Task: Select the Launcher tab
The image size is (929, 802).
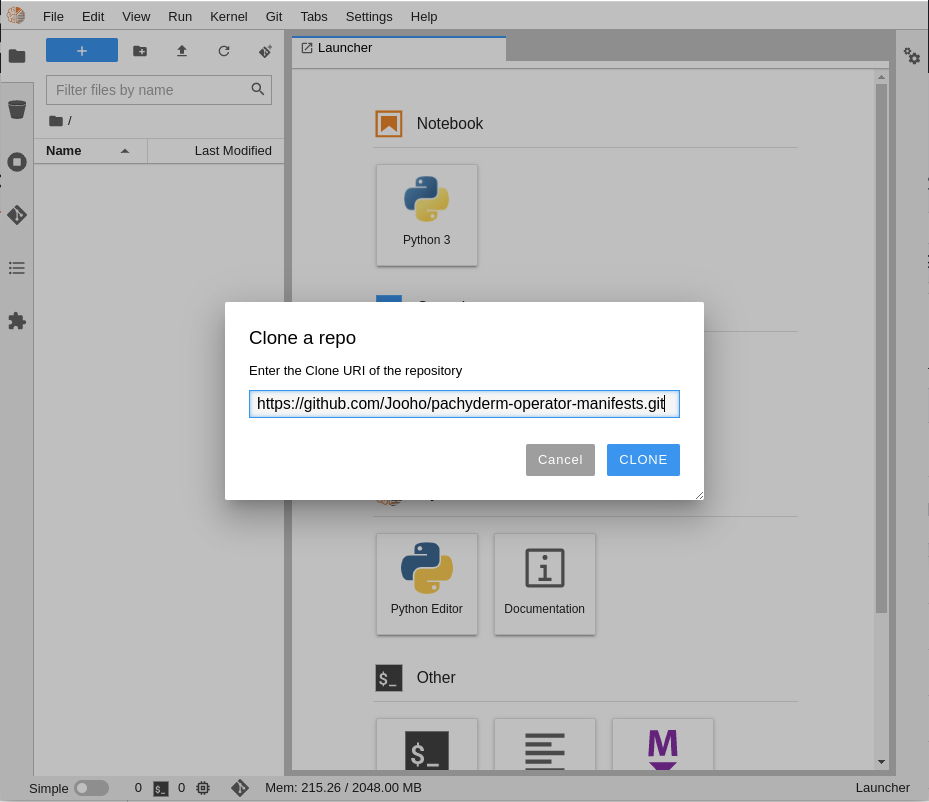Action: coord(398,48)
